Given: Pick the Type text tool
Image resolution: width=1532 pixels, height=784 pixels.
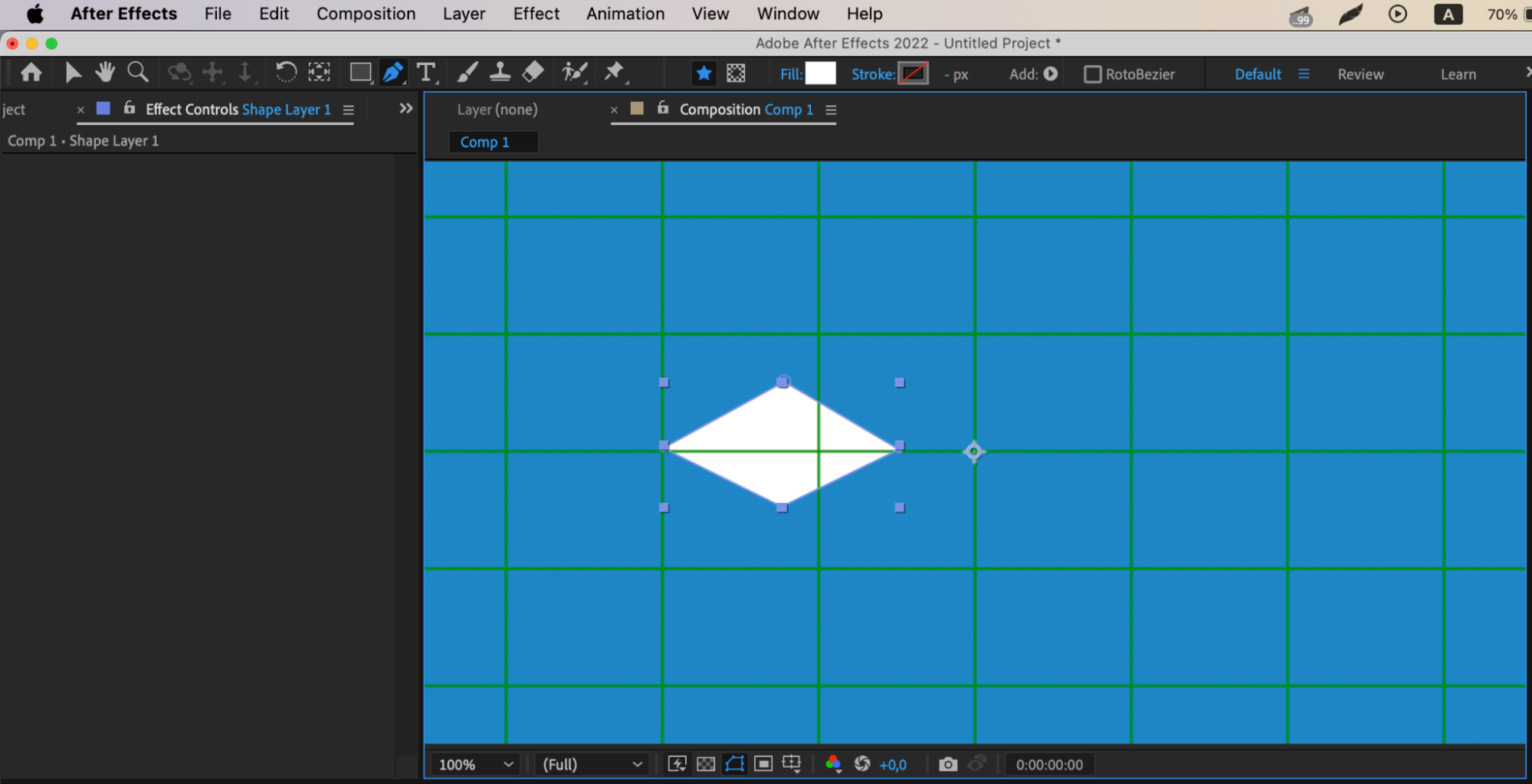Looking at the screenshot, I should click(x=426, y=73).
